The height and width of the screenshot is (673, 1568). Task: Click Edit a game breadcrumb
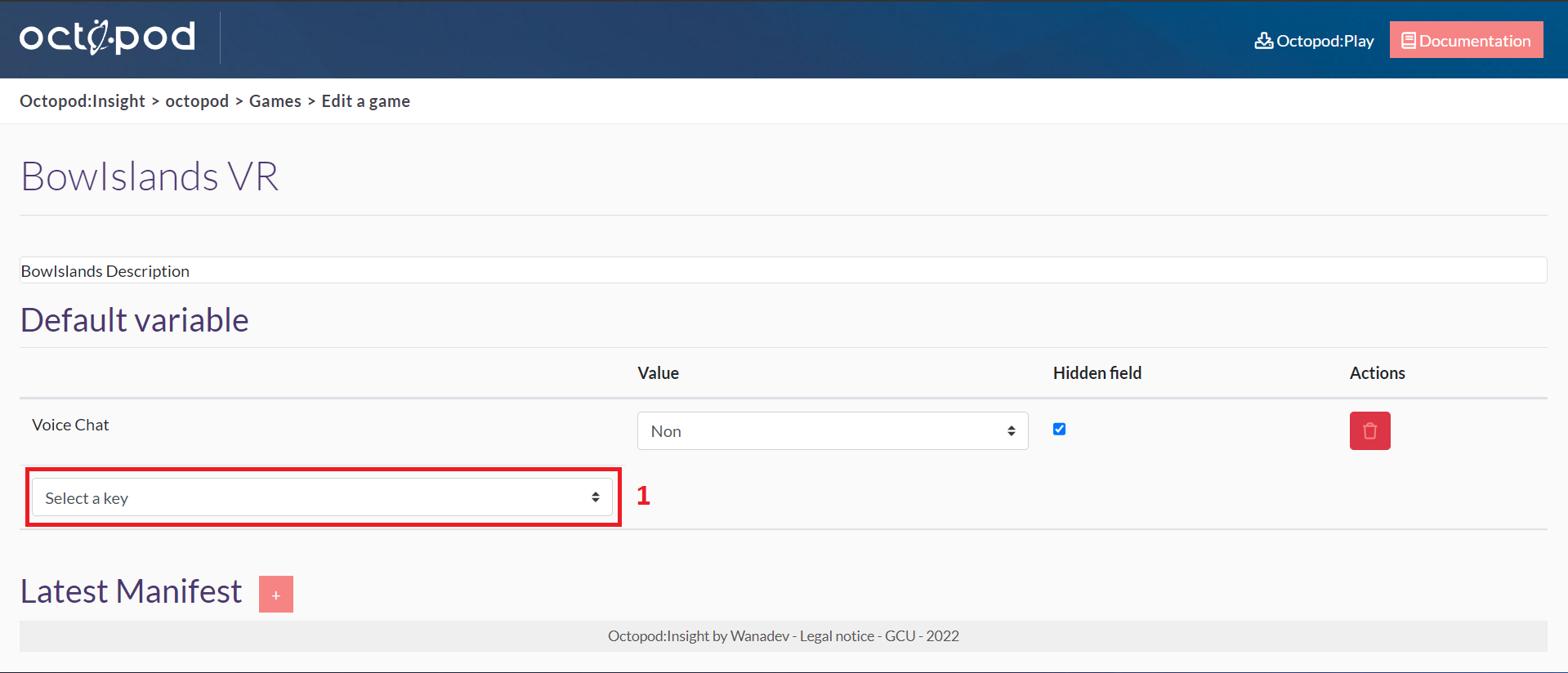[366, 101]
